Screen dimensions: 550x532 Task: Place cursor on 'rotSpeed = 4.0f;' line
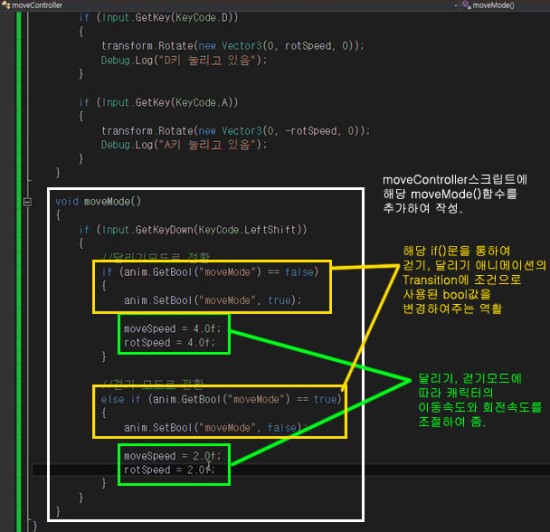pos(169,343)
